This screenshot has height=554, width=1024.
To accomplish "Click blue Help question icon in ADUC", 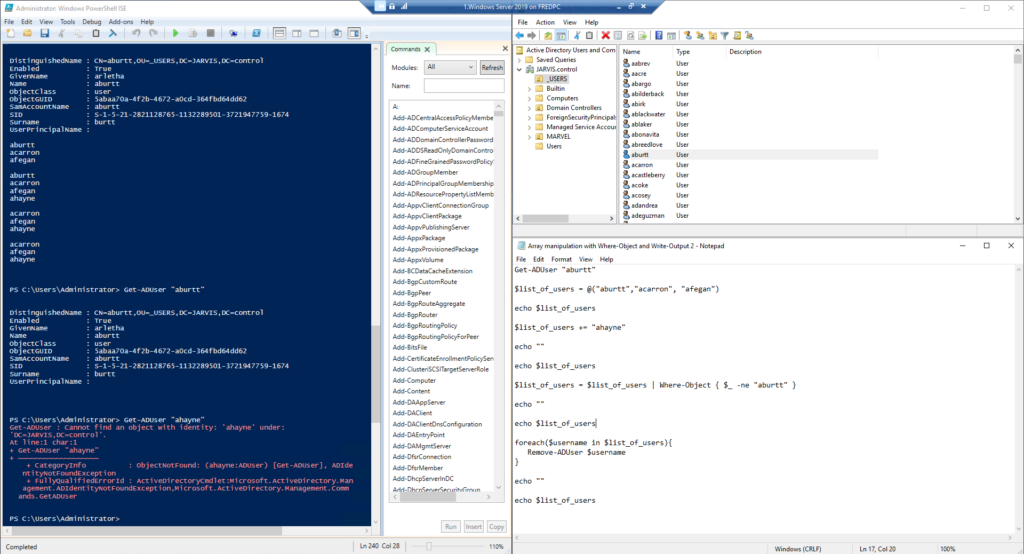I will pyautogui.click(x=659, y=35).
